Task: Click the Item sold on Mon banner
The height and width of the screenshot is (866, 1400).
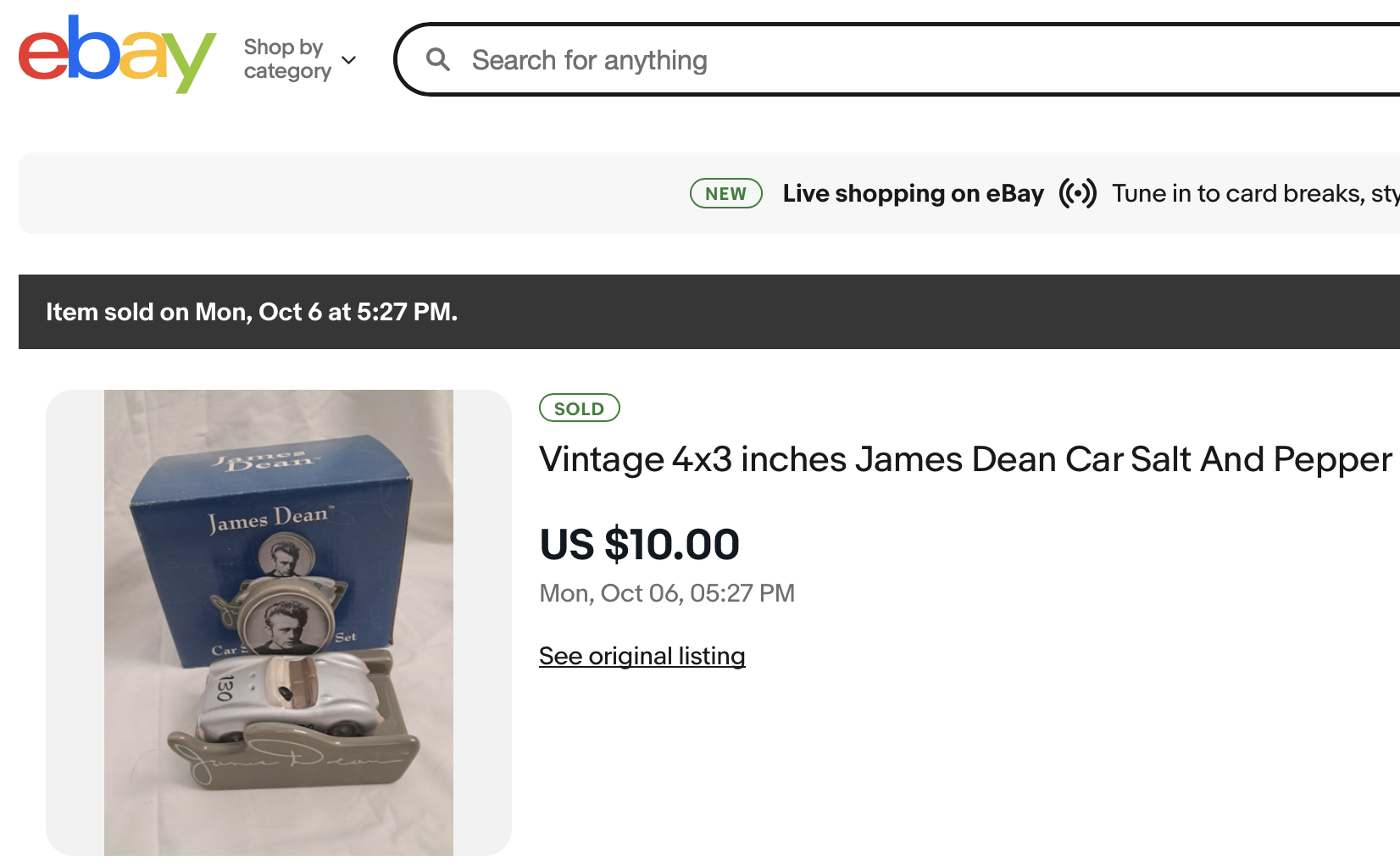Action: tap(252, 312)
